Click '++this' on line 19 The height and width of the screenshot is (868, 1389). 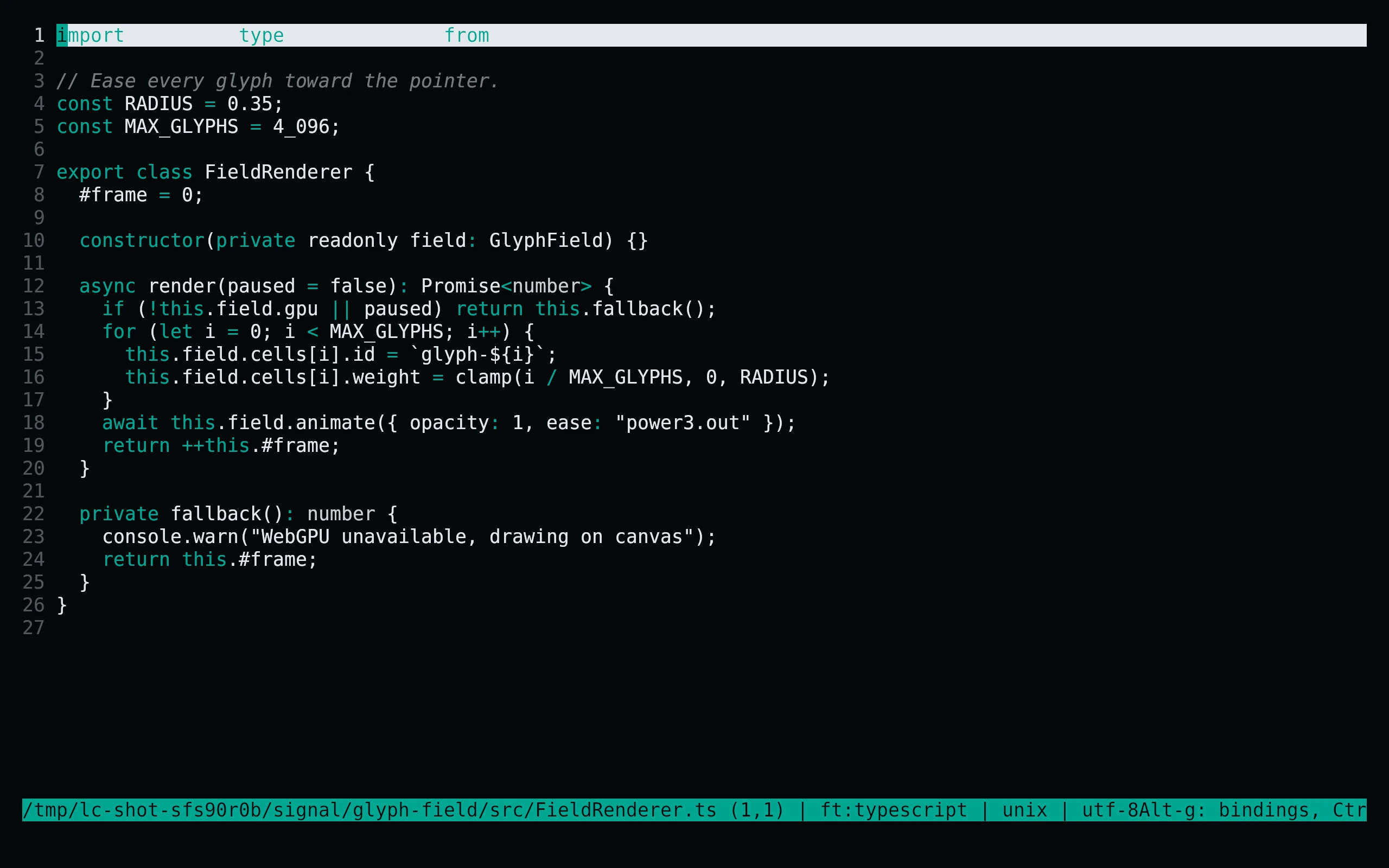(x=216, y=445)
